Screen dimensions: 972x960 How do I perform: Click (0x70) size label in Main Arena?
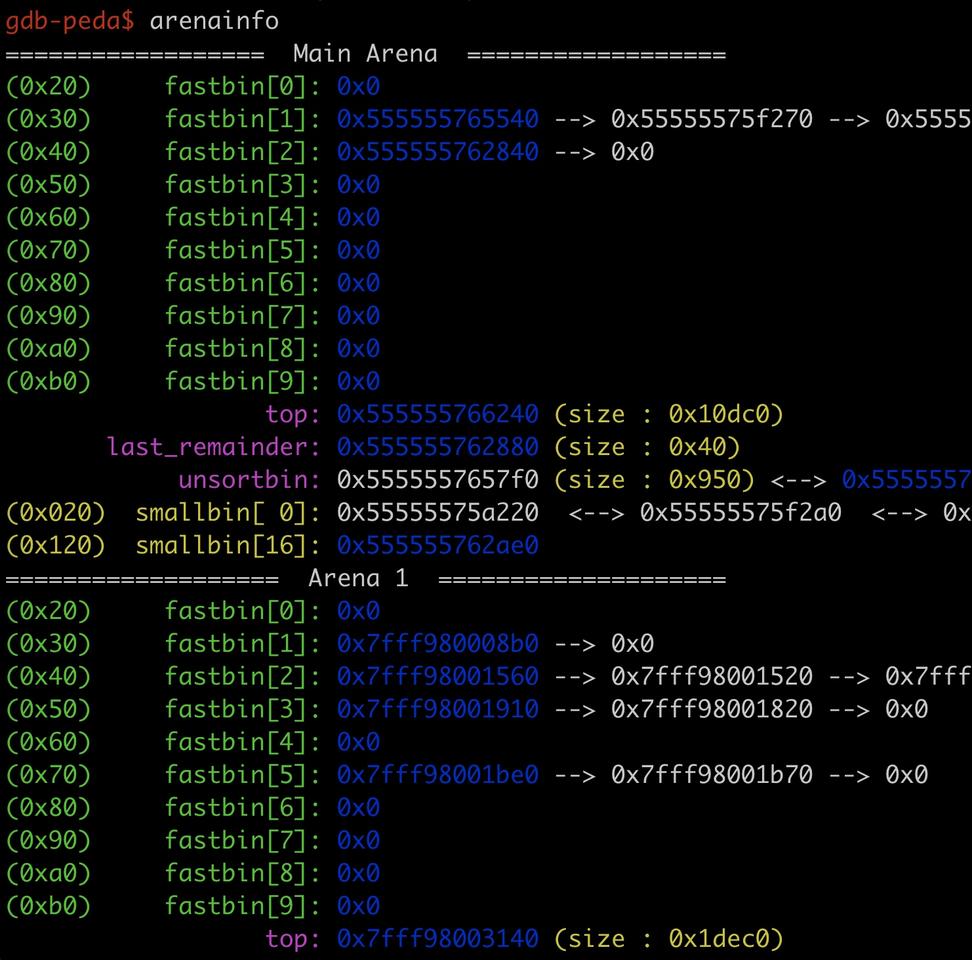[48, 250]
